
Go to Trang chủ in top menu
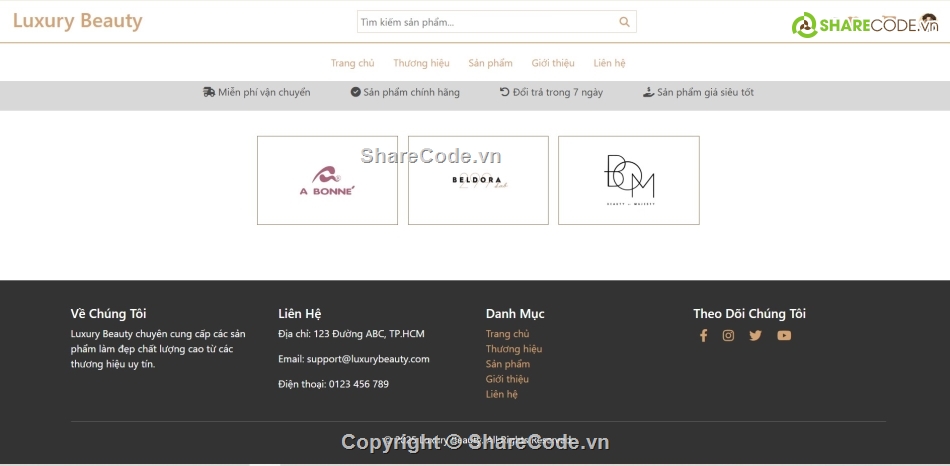tap(353, 63)
